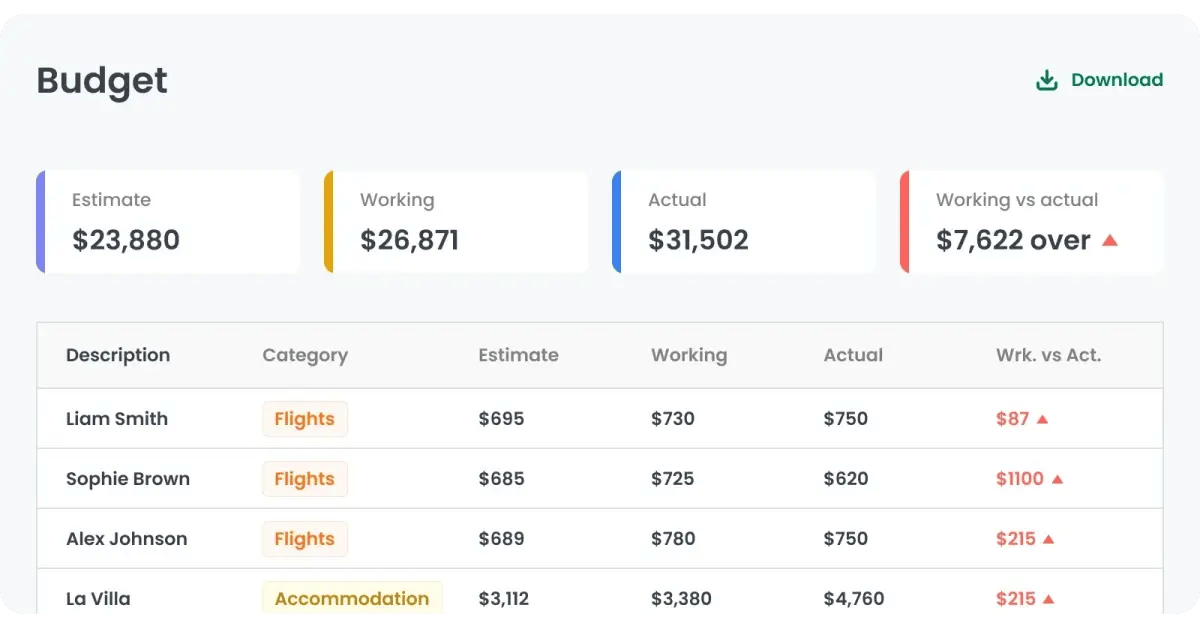The width and height of the screenshot is (1200, 628).
Task: Select the Working summary card
Action: 456,222
